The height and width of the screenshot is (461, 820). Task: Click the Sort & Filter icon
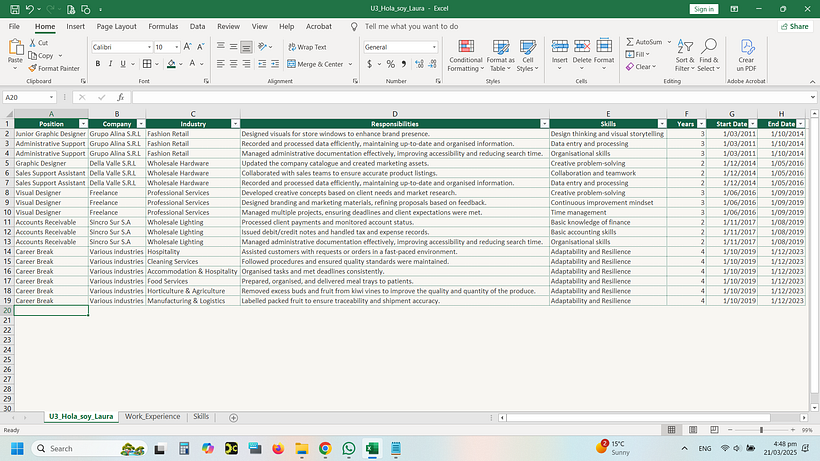(x=684, y=47)
